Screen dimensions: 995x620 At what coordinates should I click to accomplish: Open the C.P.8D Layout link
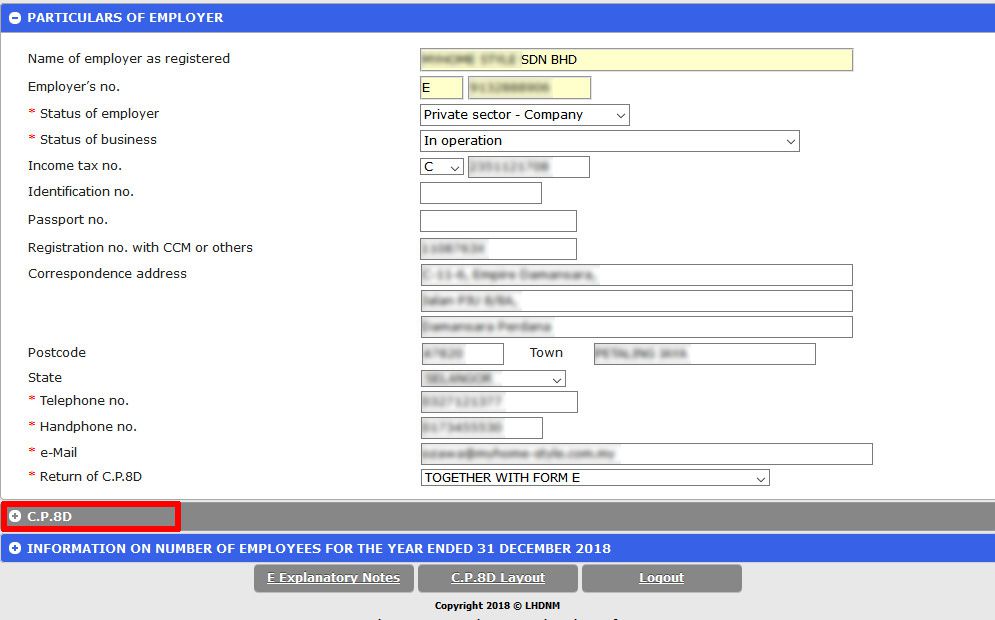[x=498, y=578]
